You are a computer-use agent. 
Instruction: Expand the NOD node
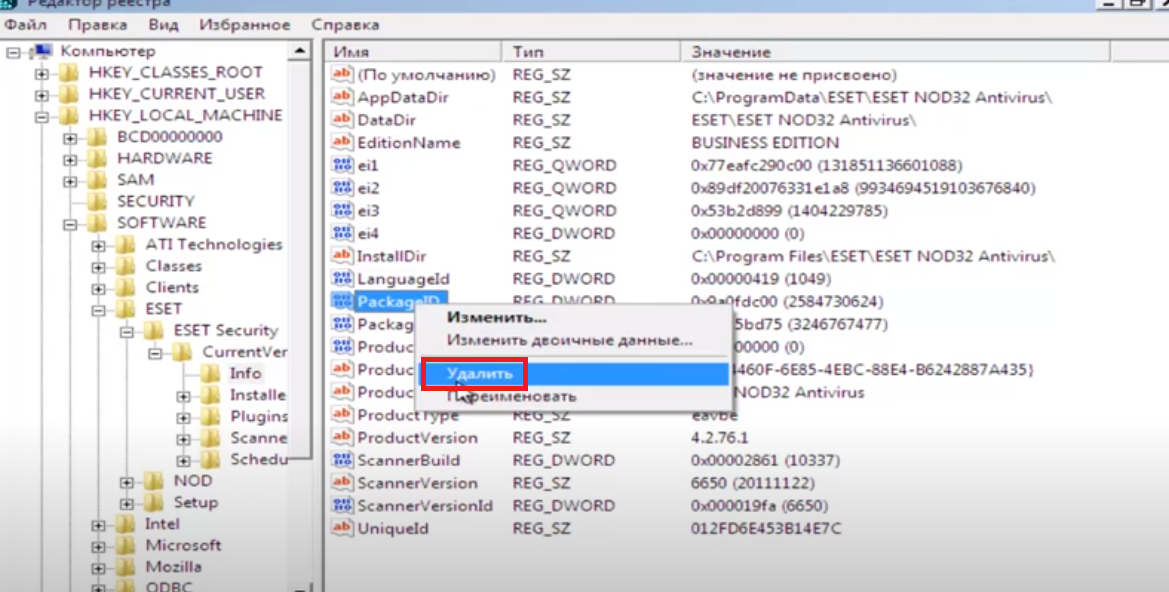pos(127,482)
